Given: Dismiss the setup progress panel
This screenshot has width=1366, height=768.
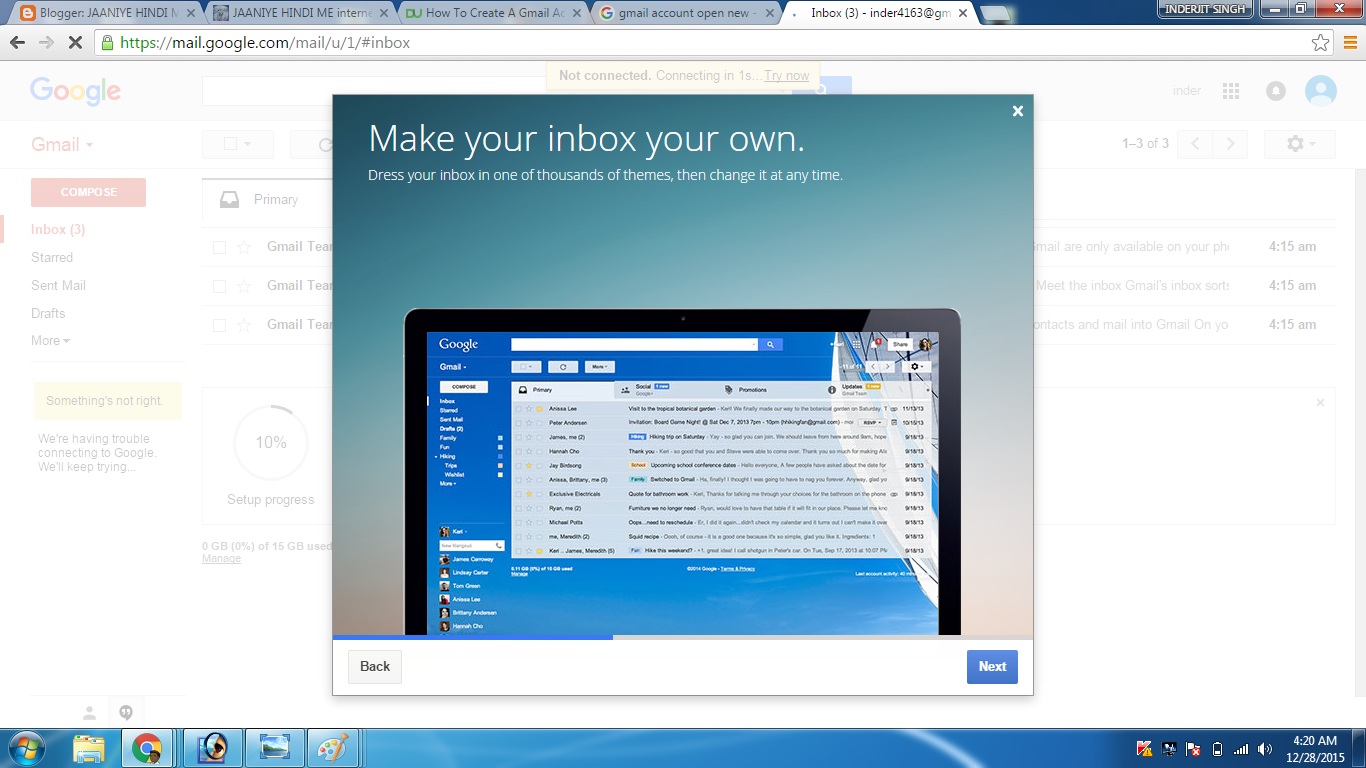Looking at the screenshot, I should pos(1320,402).
